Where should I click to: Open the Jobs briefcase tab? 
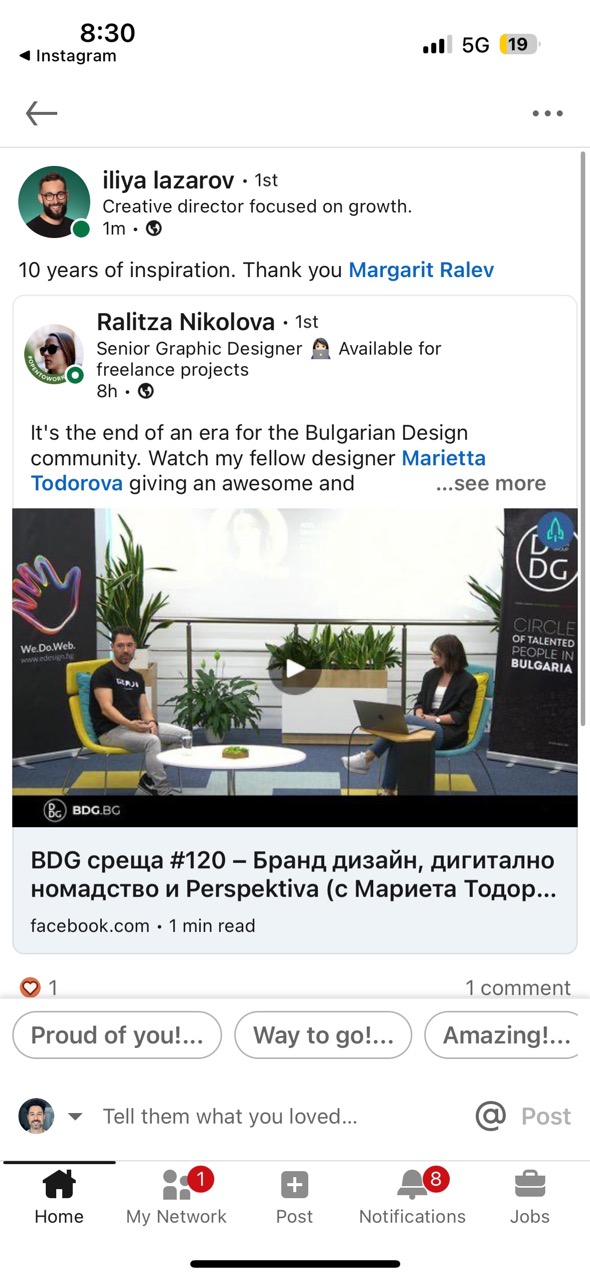530,1196
